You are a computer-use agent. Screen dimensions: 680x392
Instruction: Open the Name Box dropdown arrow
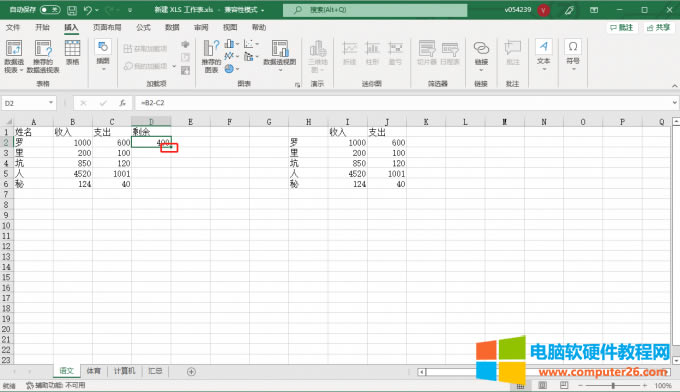click(51, 103)
